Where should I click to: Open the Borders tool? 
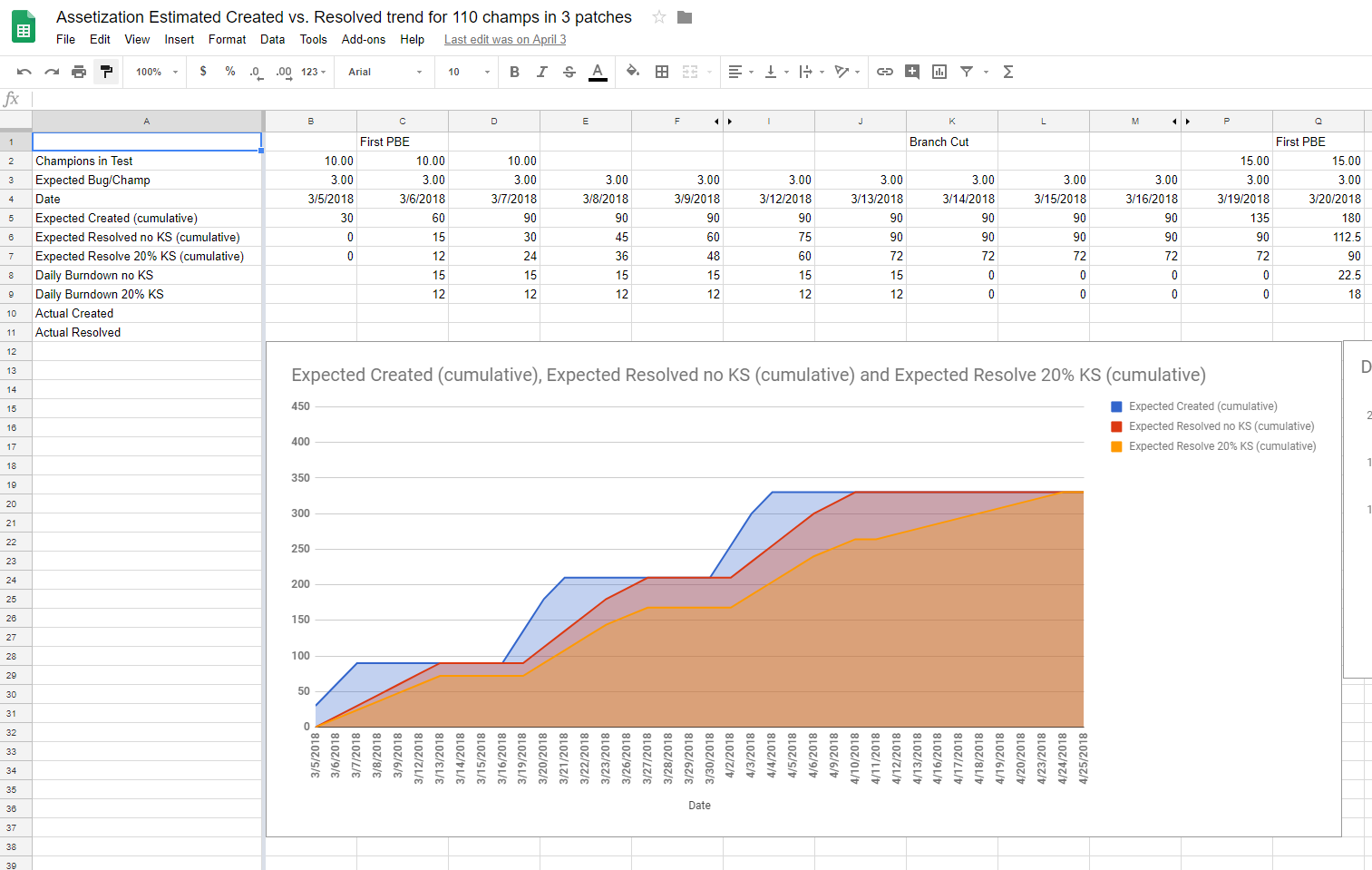tap(662, 72)
